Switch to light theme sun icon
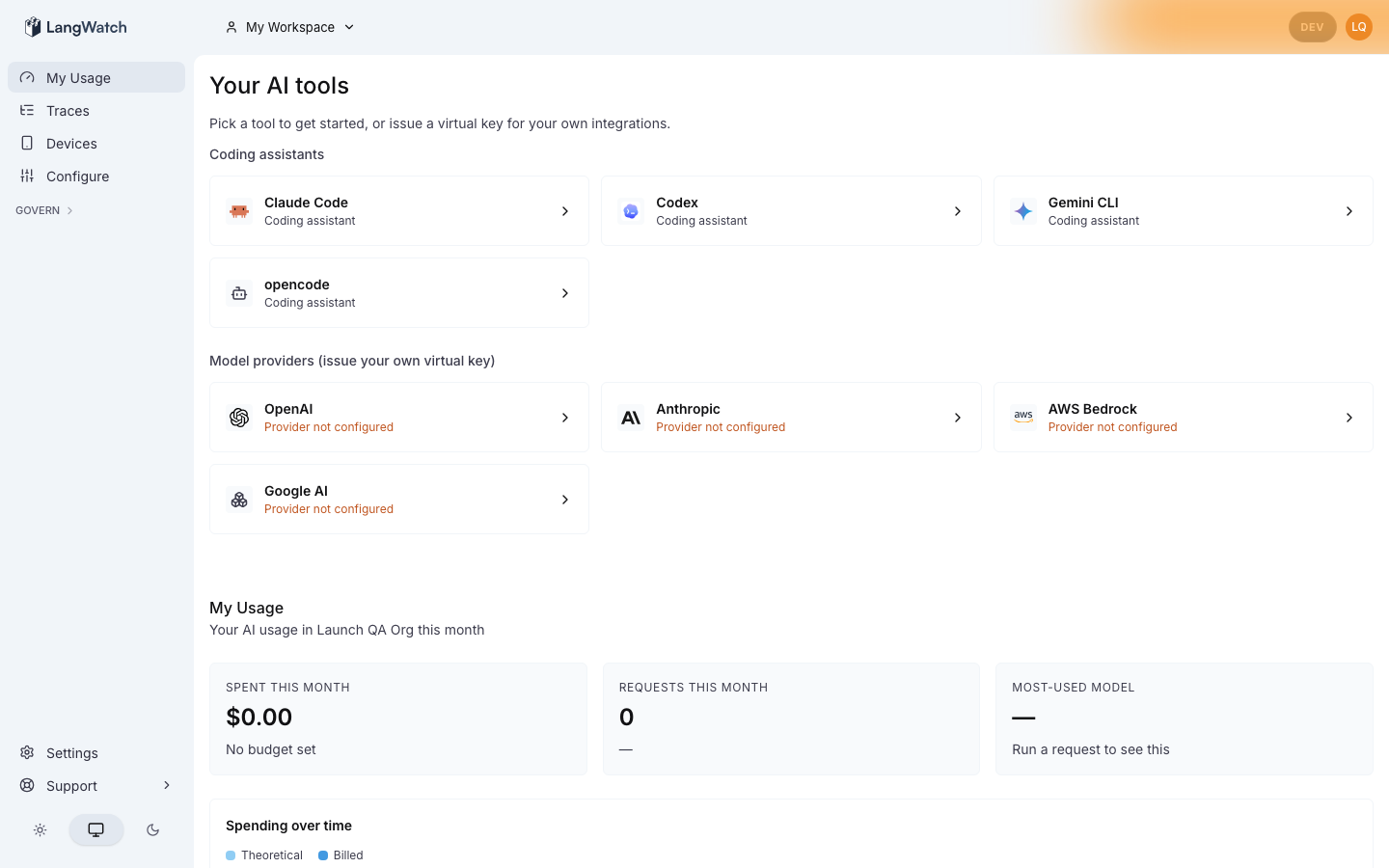1389x868 pixels. (x=40, y=829)
